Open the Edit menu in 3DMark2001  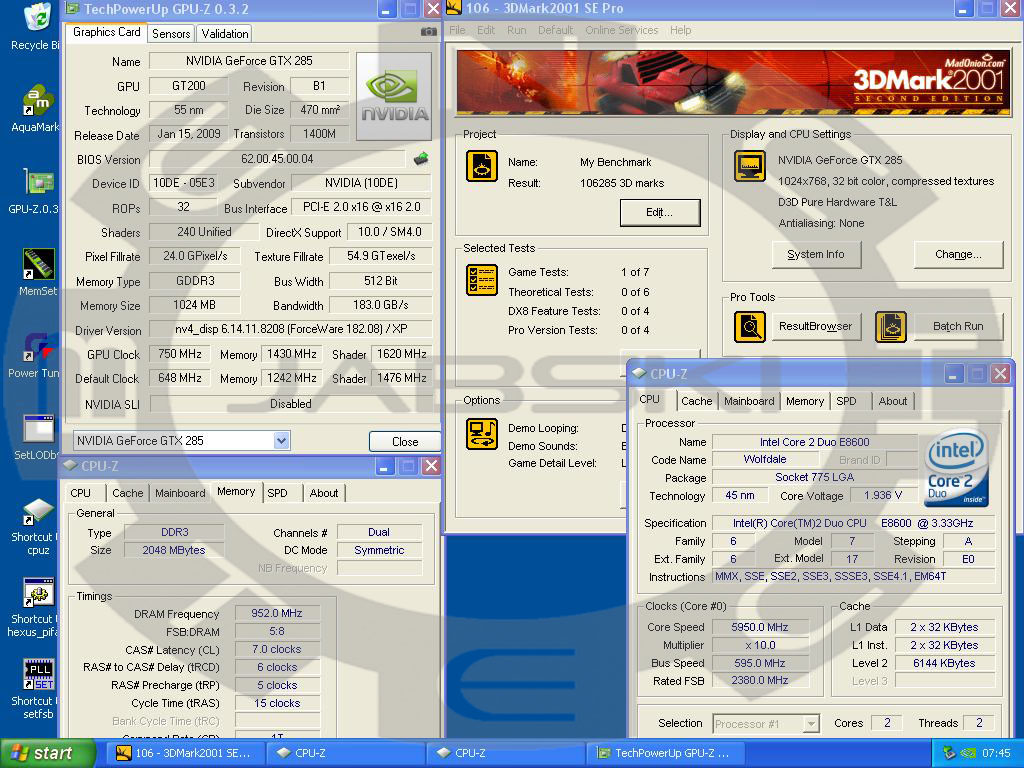[486, 30]
